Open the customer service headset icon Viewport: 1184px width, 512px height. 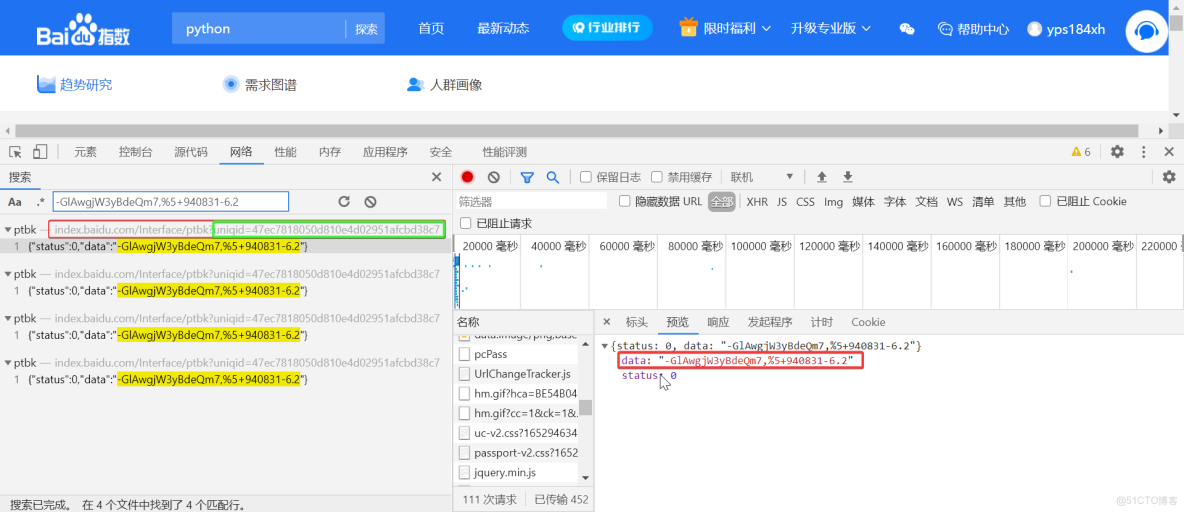(1147, 30)
